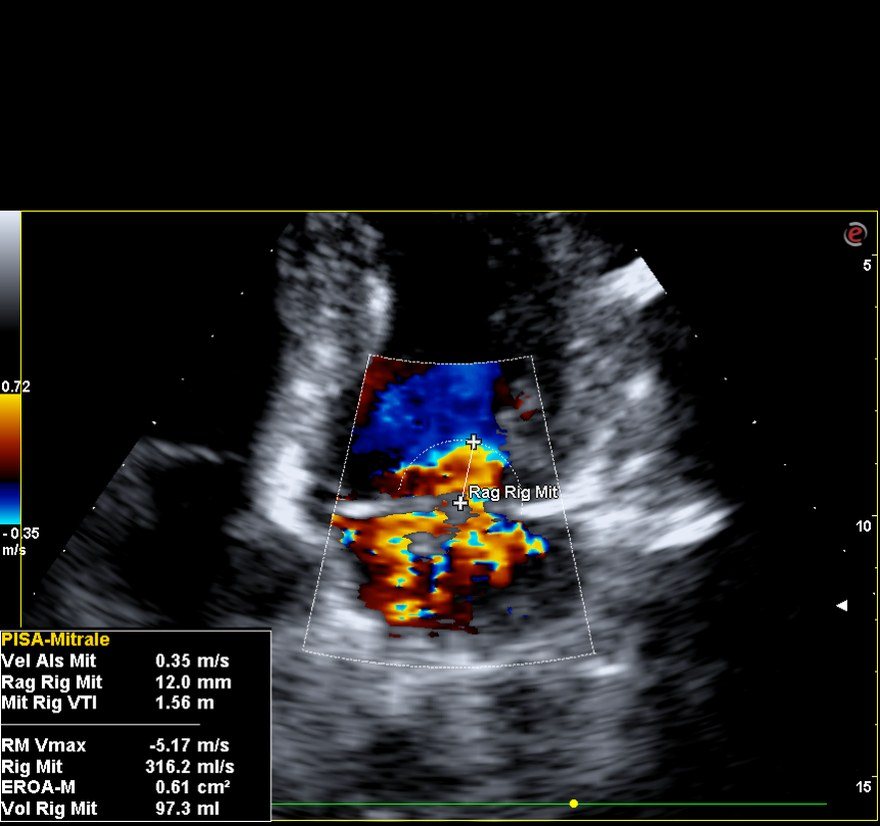
Task: Click the 'PISA-Mitrale' panel title
Action: coord(55,640)
